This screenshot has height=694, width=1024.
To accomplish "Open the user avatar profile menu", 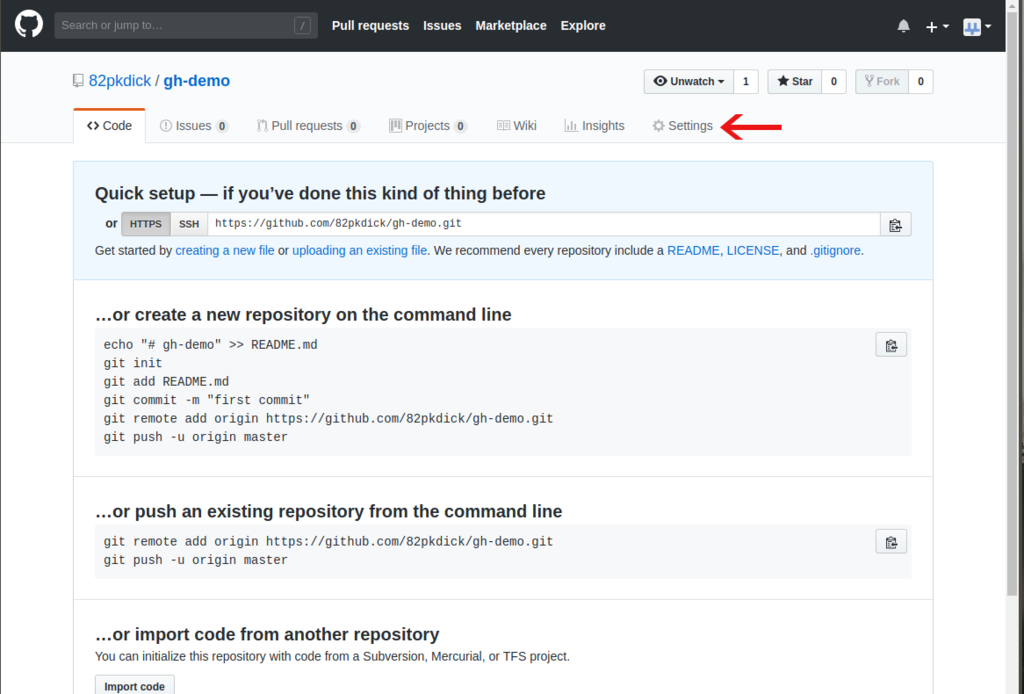I will [x=977, y=27].
